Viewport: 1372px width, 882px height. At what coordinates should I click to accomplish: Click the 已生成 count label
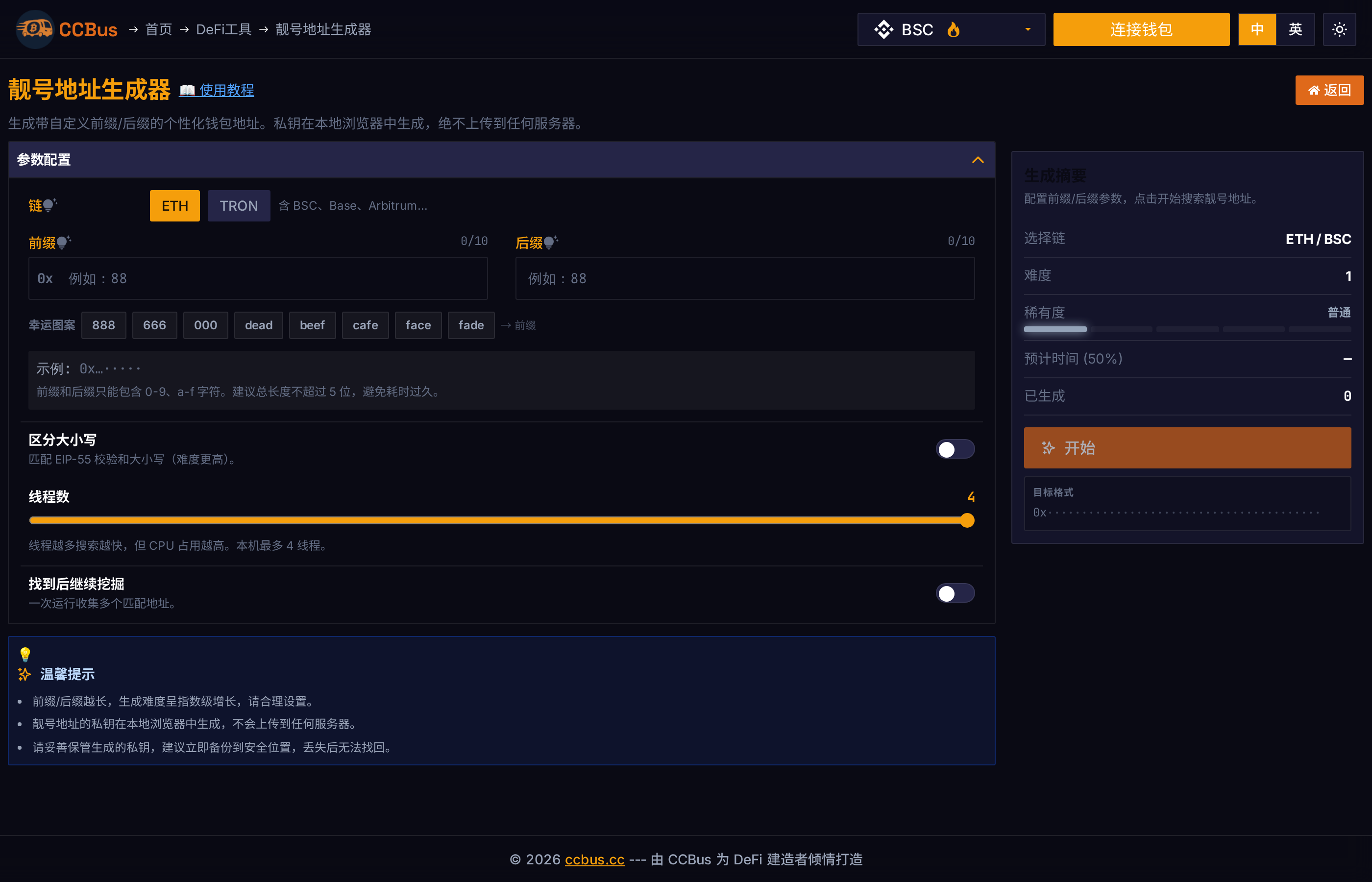coord(1045,396)
